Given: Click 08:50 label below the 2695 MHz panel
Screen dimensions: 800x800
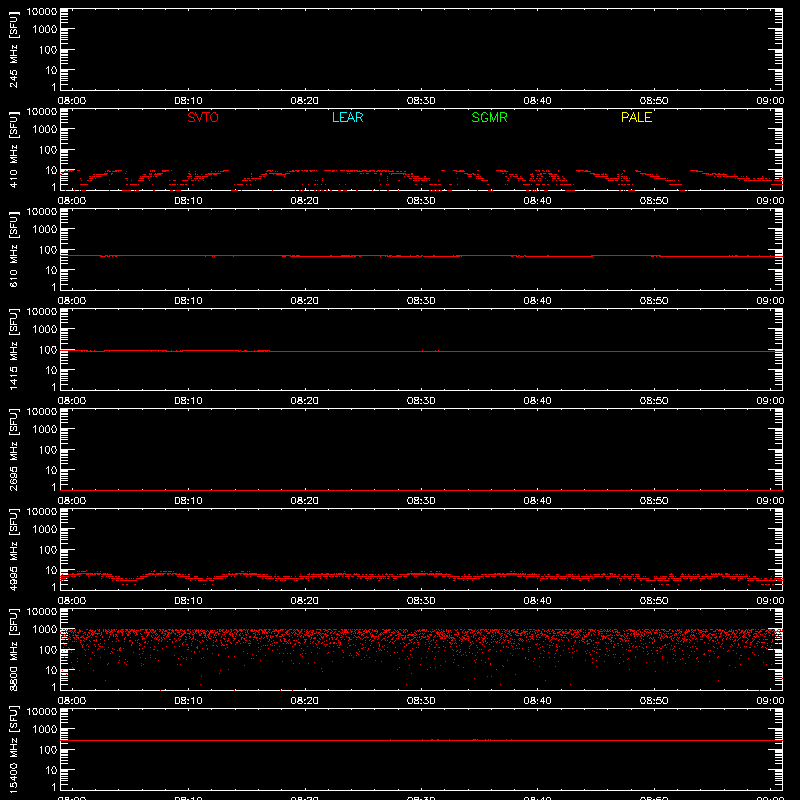Looking at the screenshot, I should tap(654, 501).
